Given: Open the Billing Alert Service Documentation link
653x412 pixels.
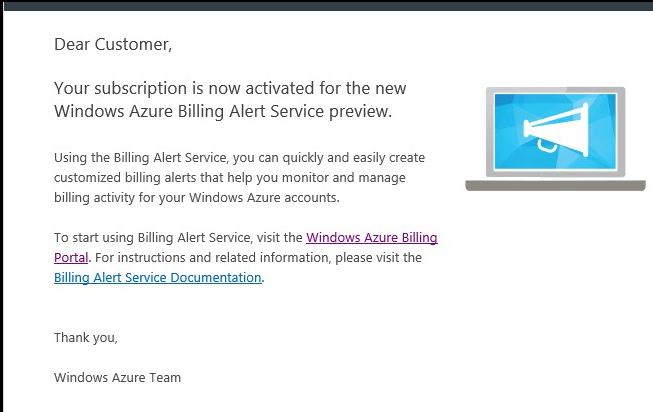Looking at the screenshot, I should 158,278.
